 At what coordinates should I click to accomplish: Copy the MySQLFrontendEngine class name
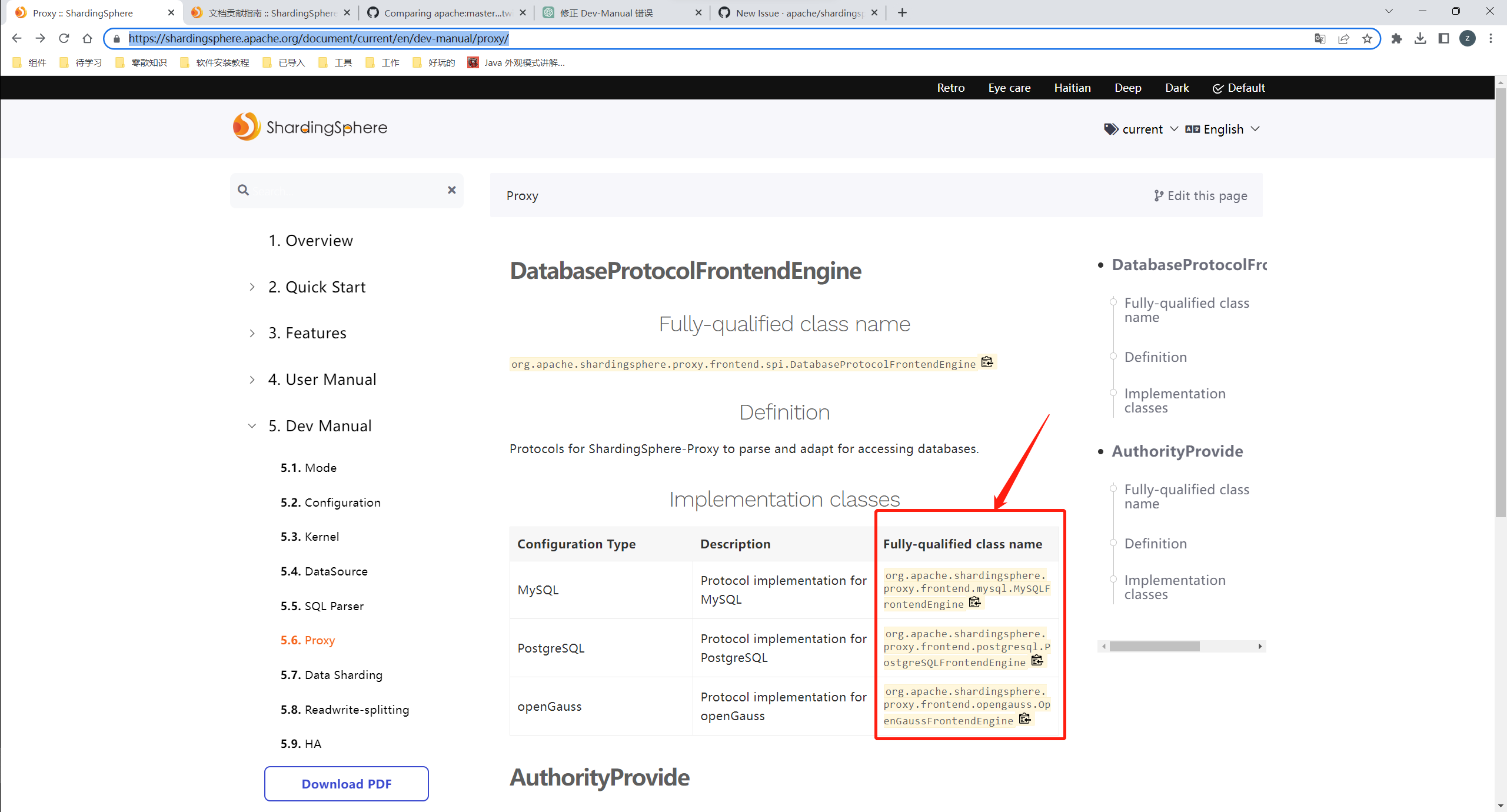coord(974,602)
